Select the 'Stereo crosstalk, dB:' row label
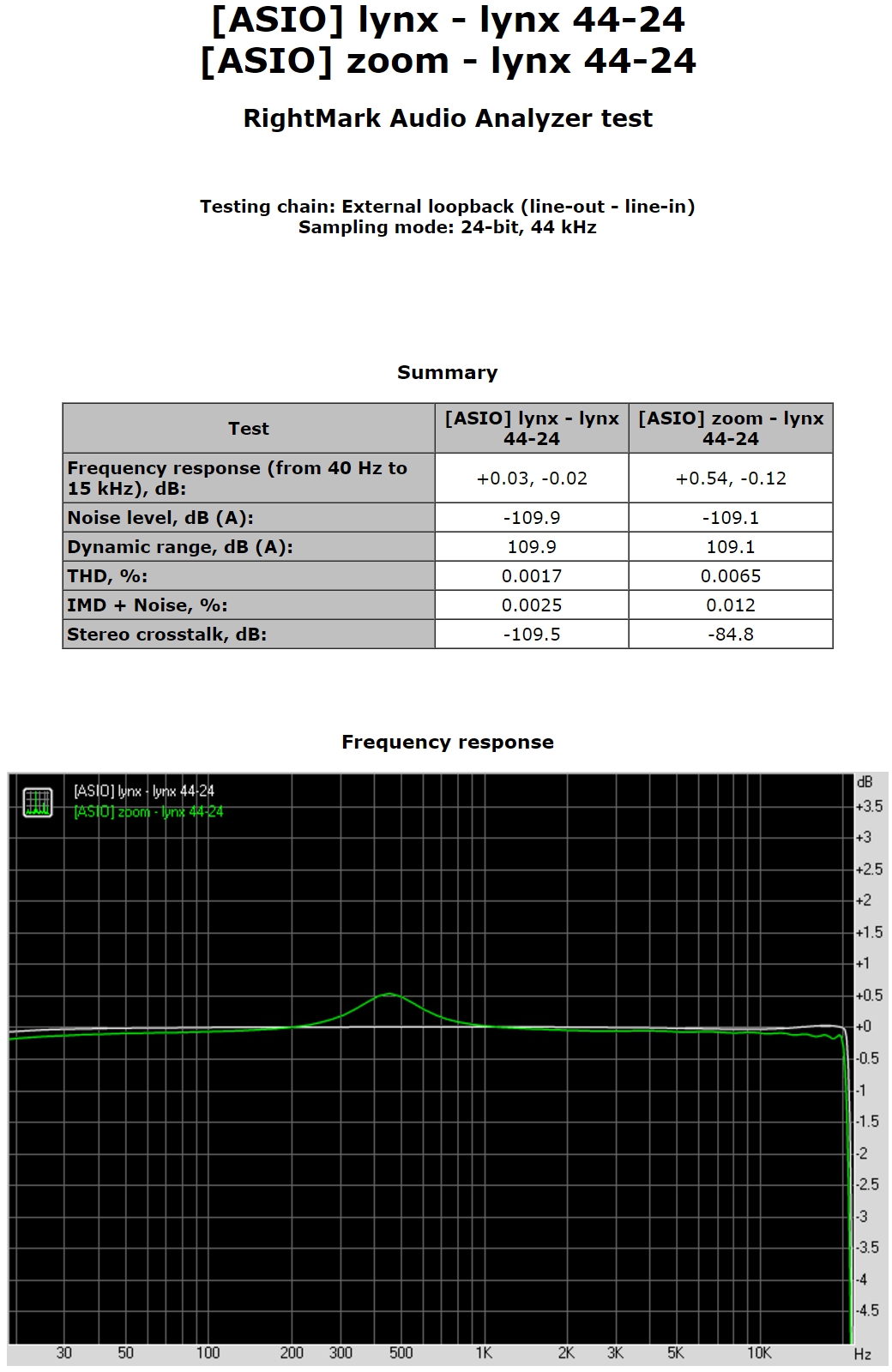The width and height of the screenshot is (892, 1372). [249, 634]
